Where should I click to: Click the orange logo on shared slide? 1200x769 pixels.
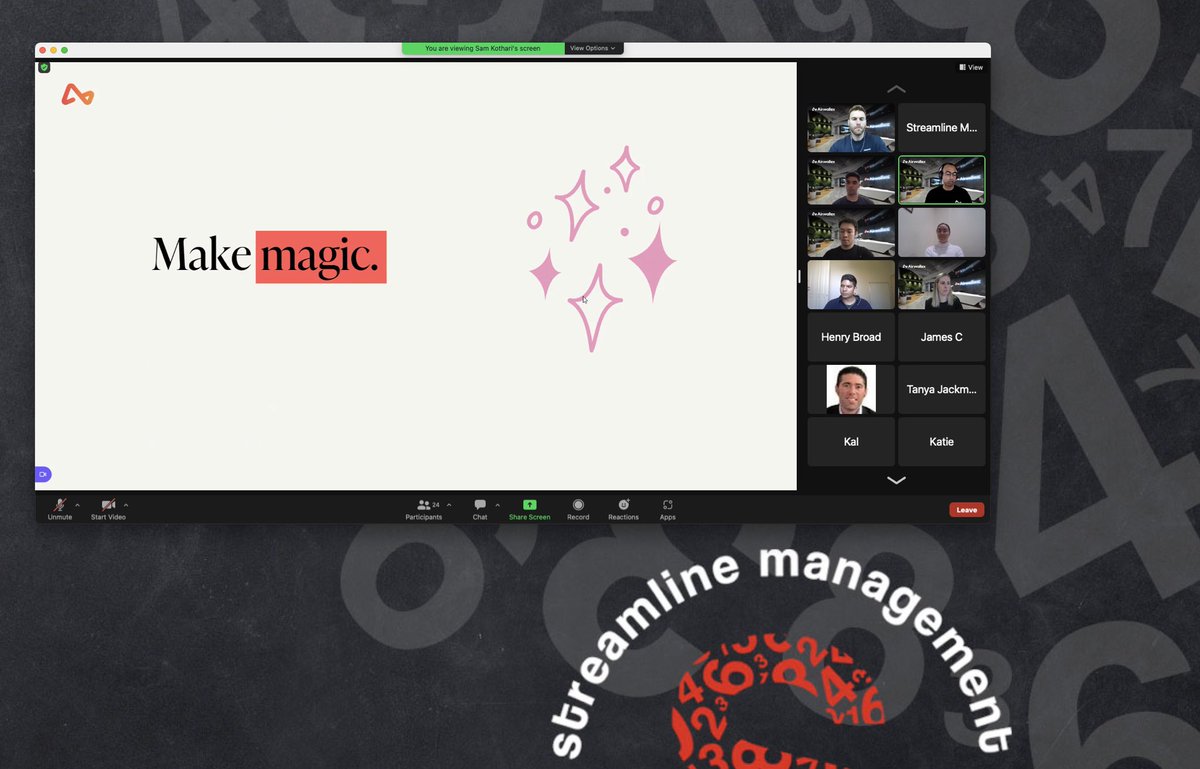pos(77,95)
